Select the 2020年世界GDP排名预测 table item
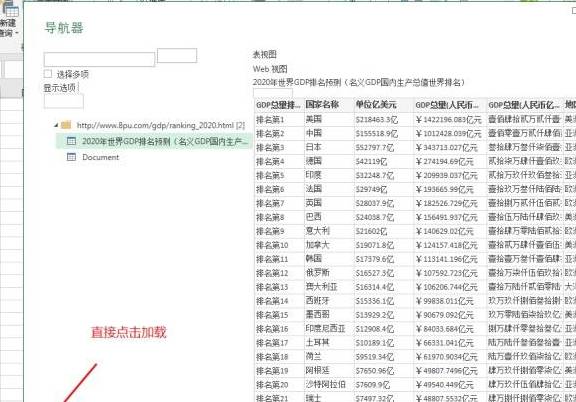 [154, 141]
